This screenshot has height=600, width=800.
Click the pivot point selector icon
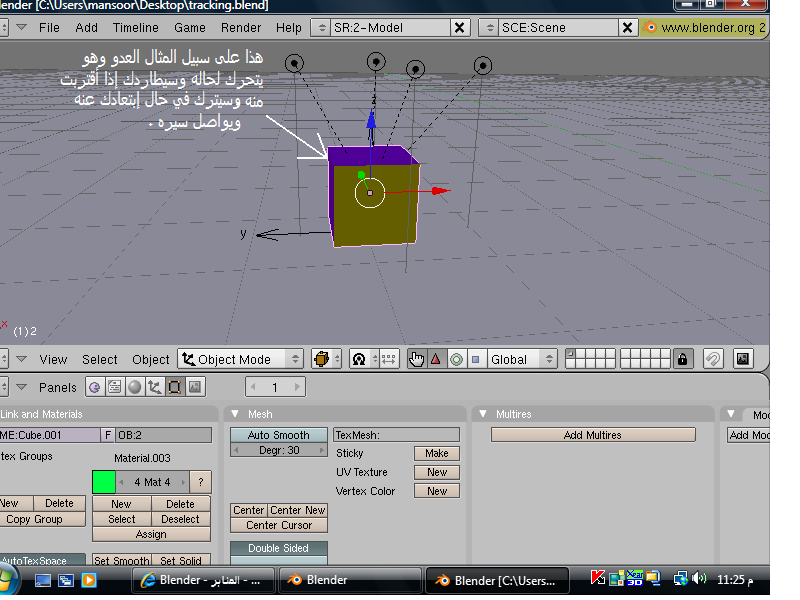point(359,359)
